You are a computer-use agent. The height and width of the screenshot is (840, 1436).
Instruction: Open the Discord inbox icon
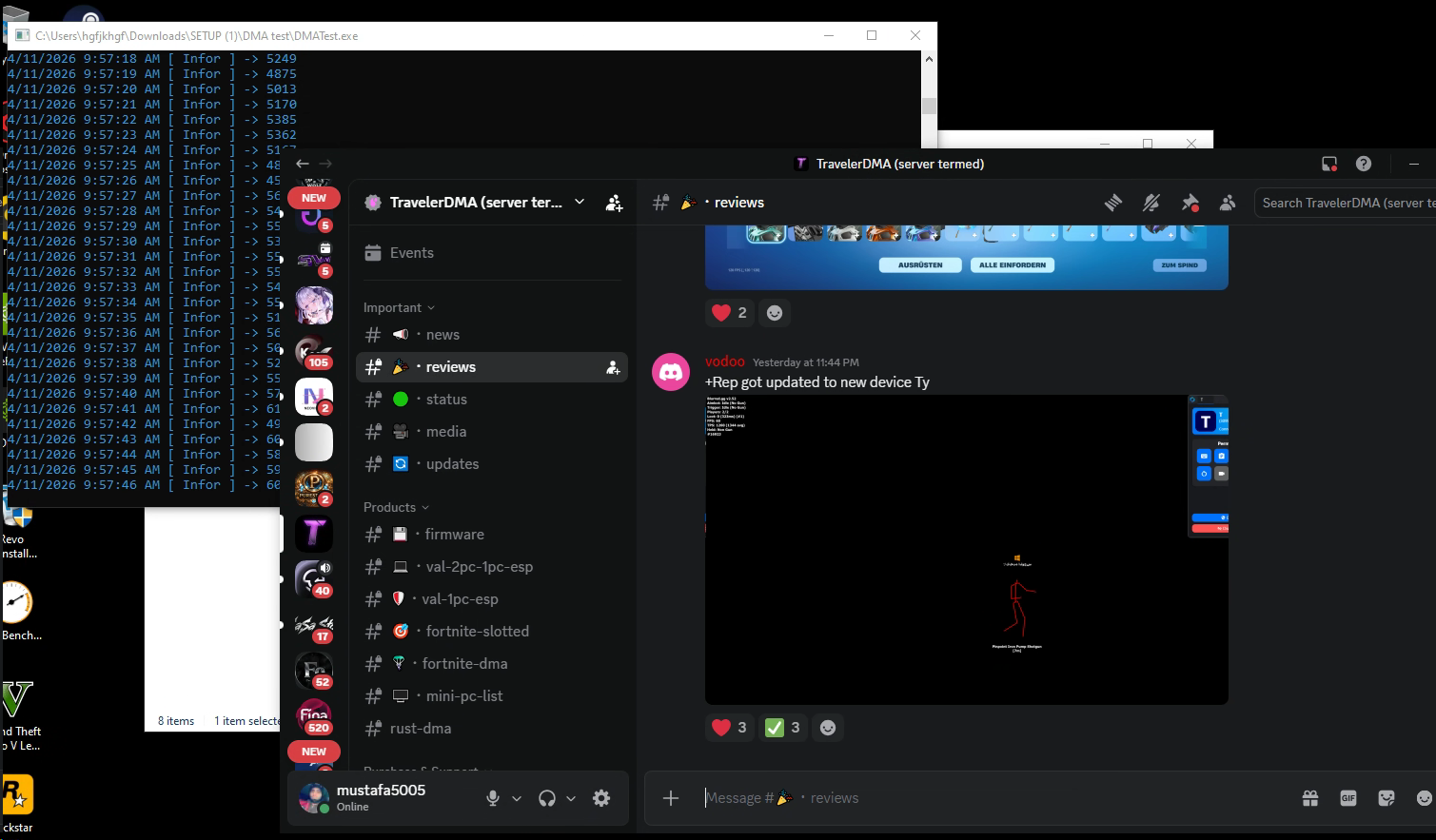coord(1329,164)
